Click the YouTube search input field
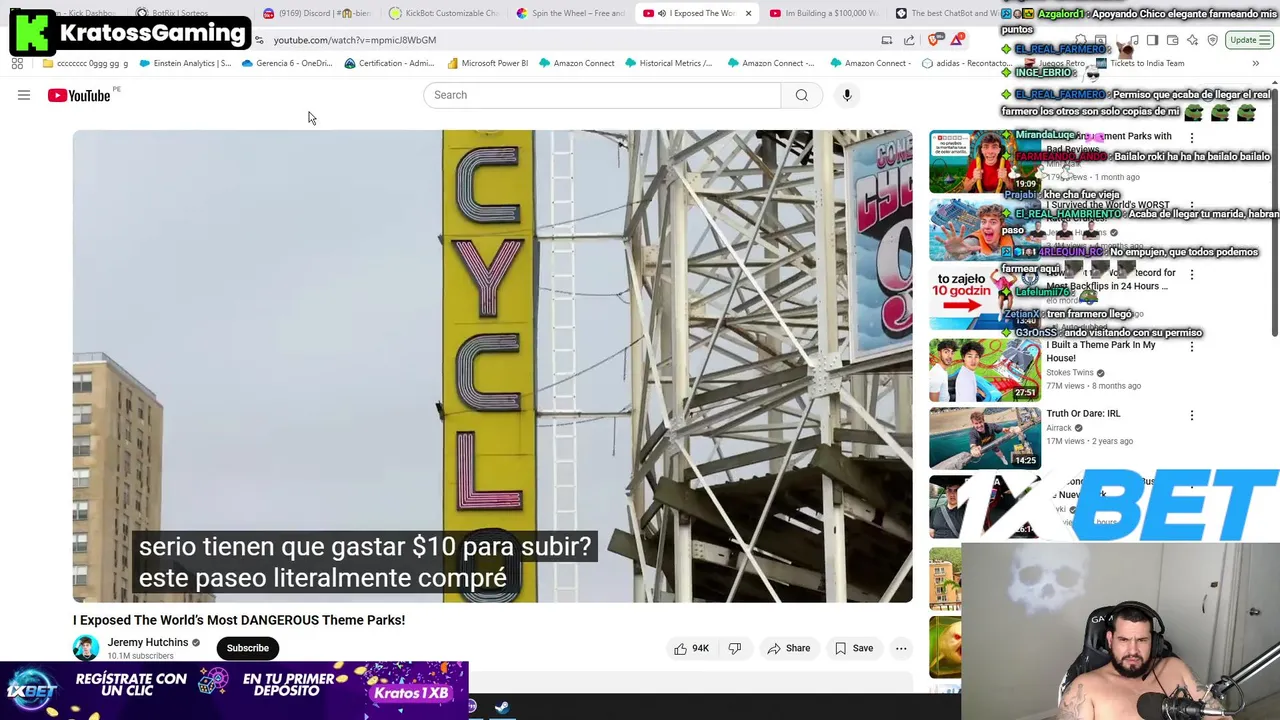Image resolution: width=1280 pixels, height=720 pixels. point(601,95)
